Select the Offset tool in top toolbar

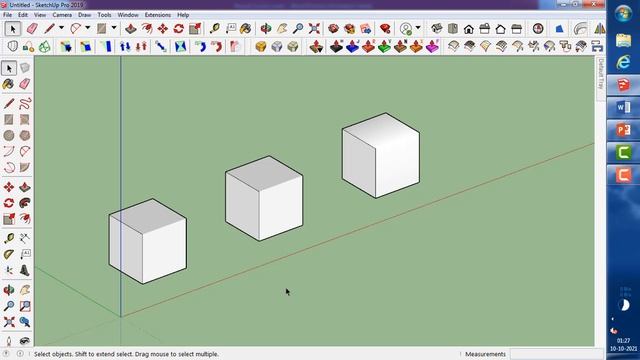(x=147, y=29)
